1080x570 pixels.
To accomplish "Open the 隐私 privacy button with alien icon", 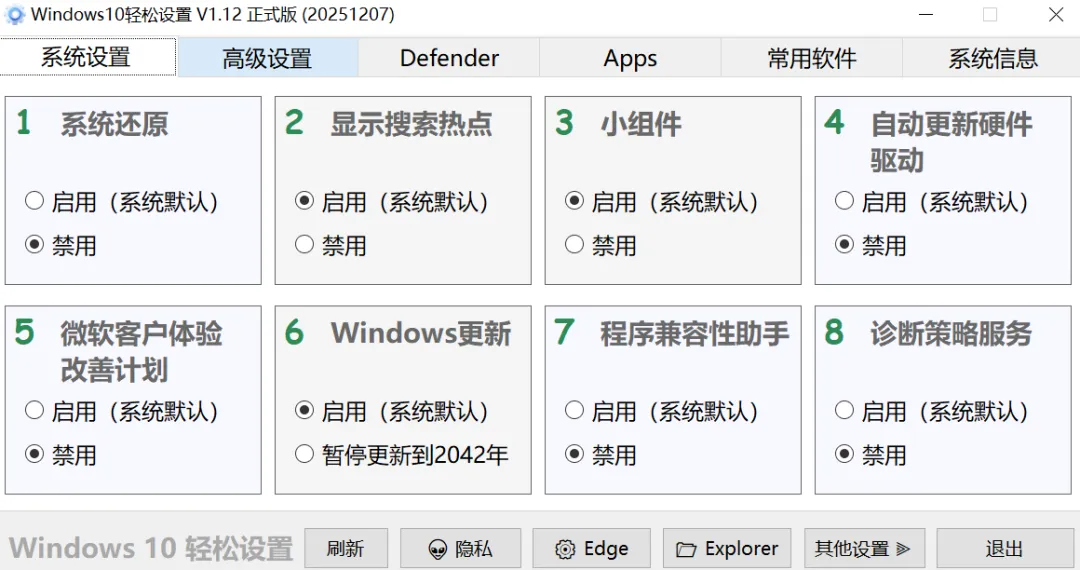I will click(x=460, y=549).
